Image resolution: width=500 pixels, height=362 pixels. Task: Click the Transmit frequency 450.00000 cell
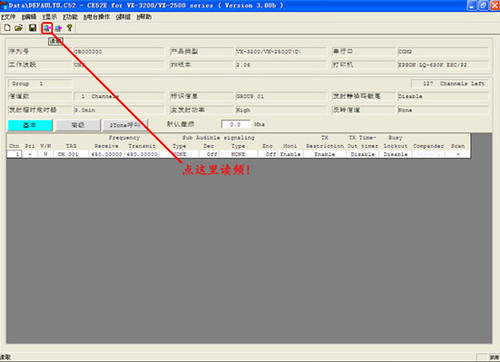[x=142, y=154]
